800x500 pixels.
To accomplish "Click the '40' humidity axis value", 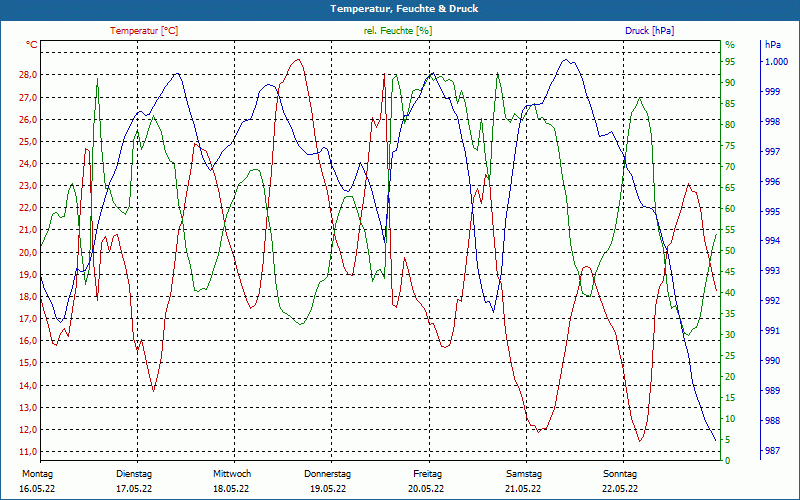I will click(730, 293).
